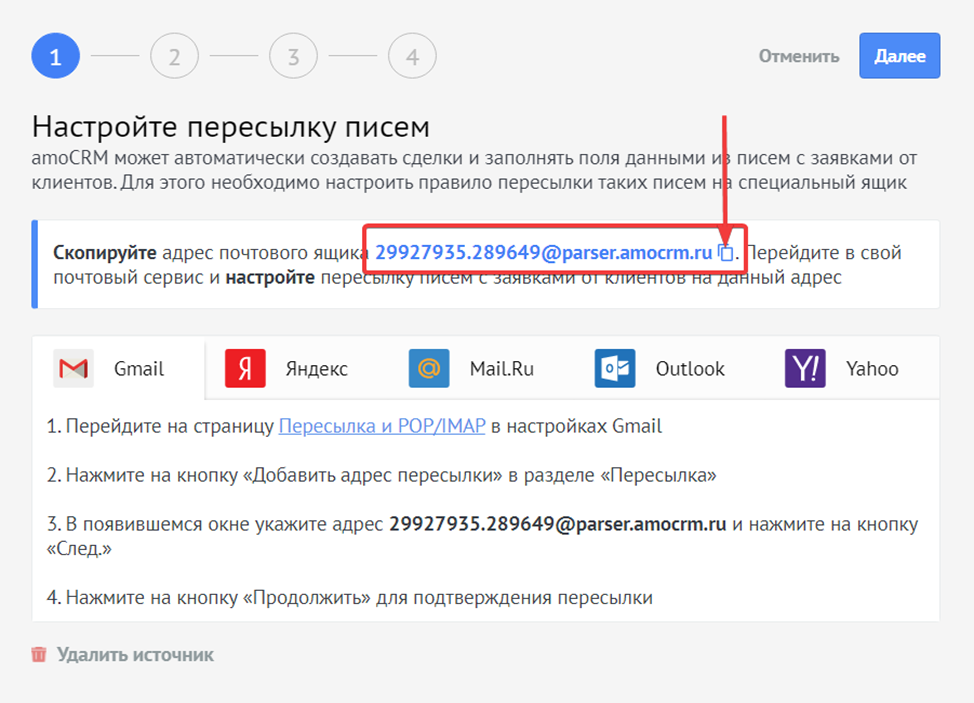Click the bold word Скопируйте
The height and width of the screenshot is (703, 974).
click(105, 253)
